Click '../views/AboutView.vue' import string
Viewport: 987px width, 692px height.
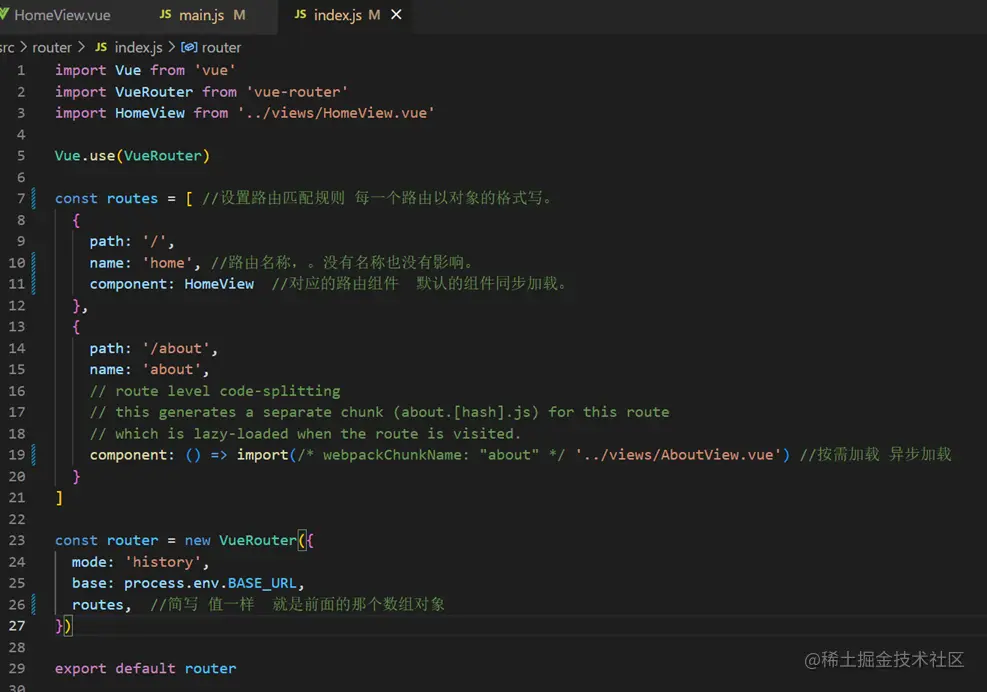(678, 455)
